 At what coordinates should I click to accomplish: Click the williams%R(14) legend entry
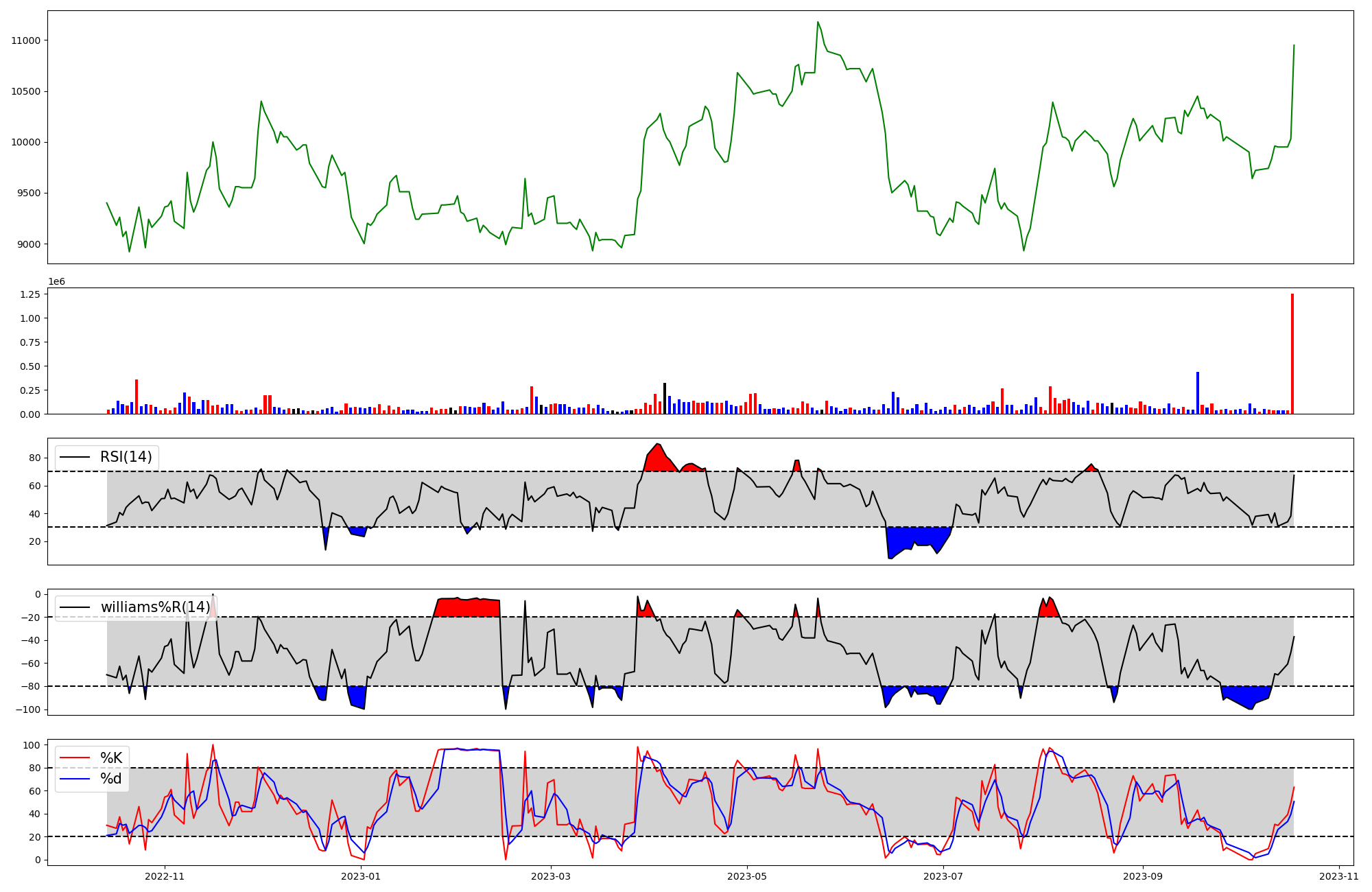[x=155, y=607]
